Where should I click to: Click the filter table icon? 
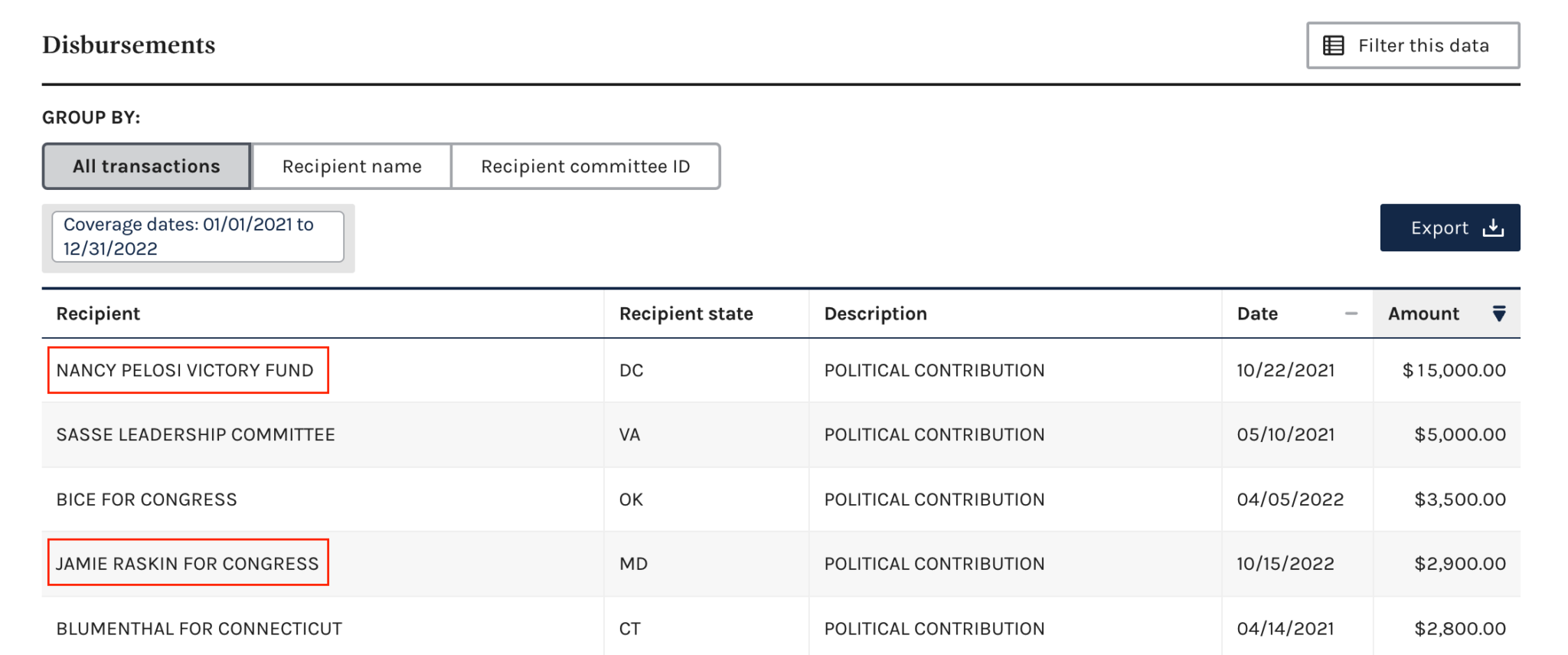pos(1334,46)
